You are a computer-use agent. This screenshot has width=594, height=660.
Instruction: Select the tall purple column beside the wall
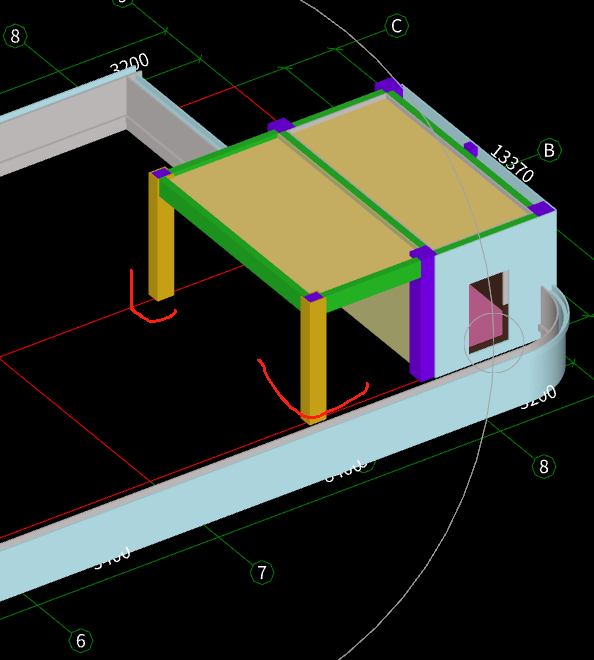422,316
